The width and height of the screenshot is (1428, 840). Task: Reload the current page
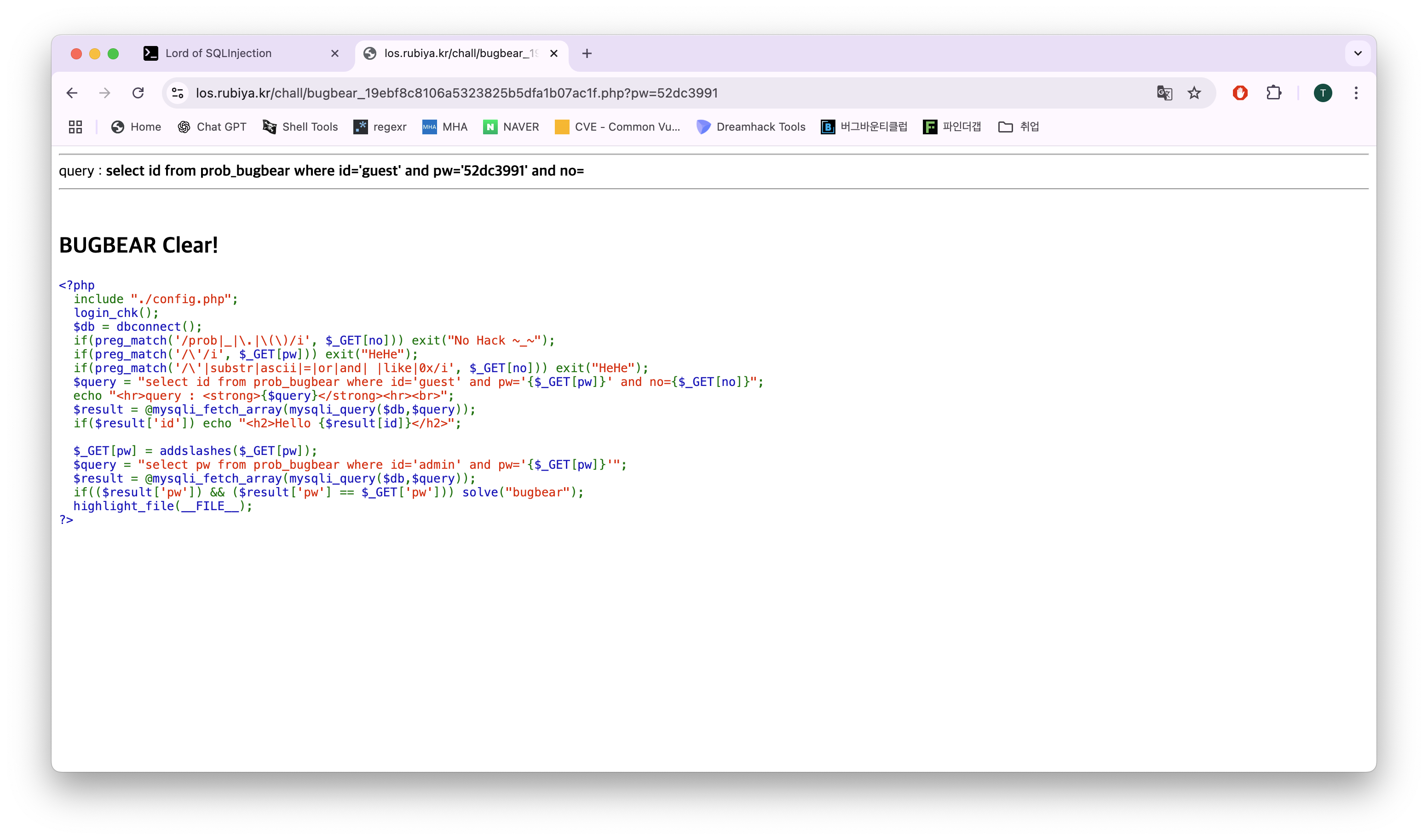point(138,93)
